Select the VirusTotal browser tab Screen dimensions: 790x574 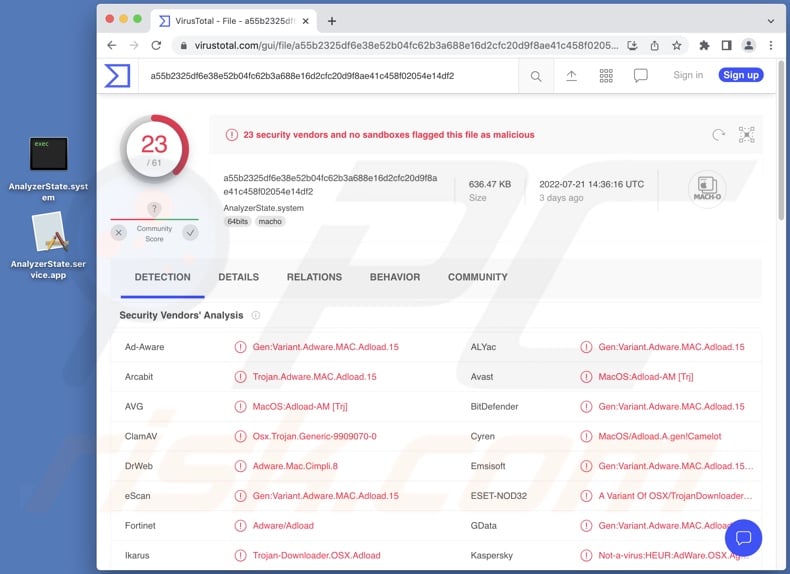click(234, 21)
